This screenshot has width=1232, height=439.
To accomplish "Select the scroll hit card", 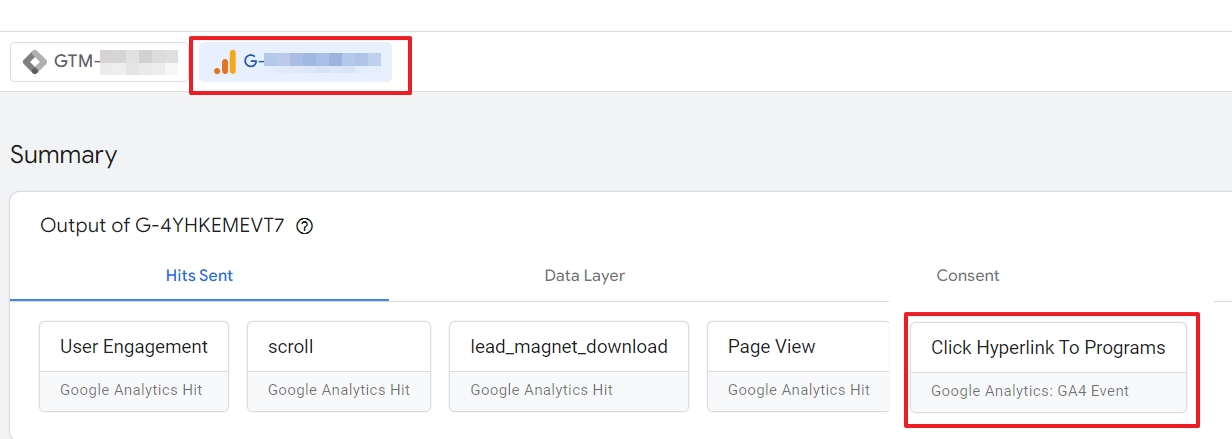I will point(339,366).
